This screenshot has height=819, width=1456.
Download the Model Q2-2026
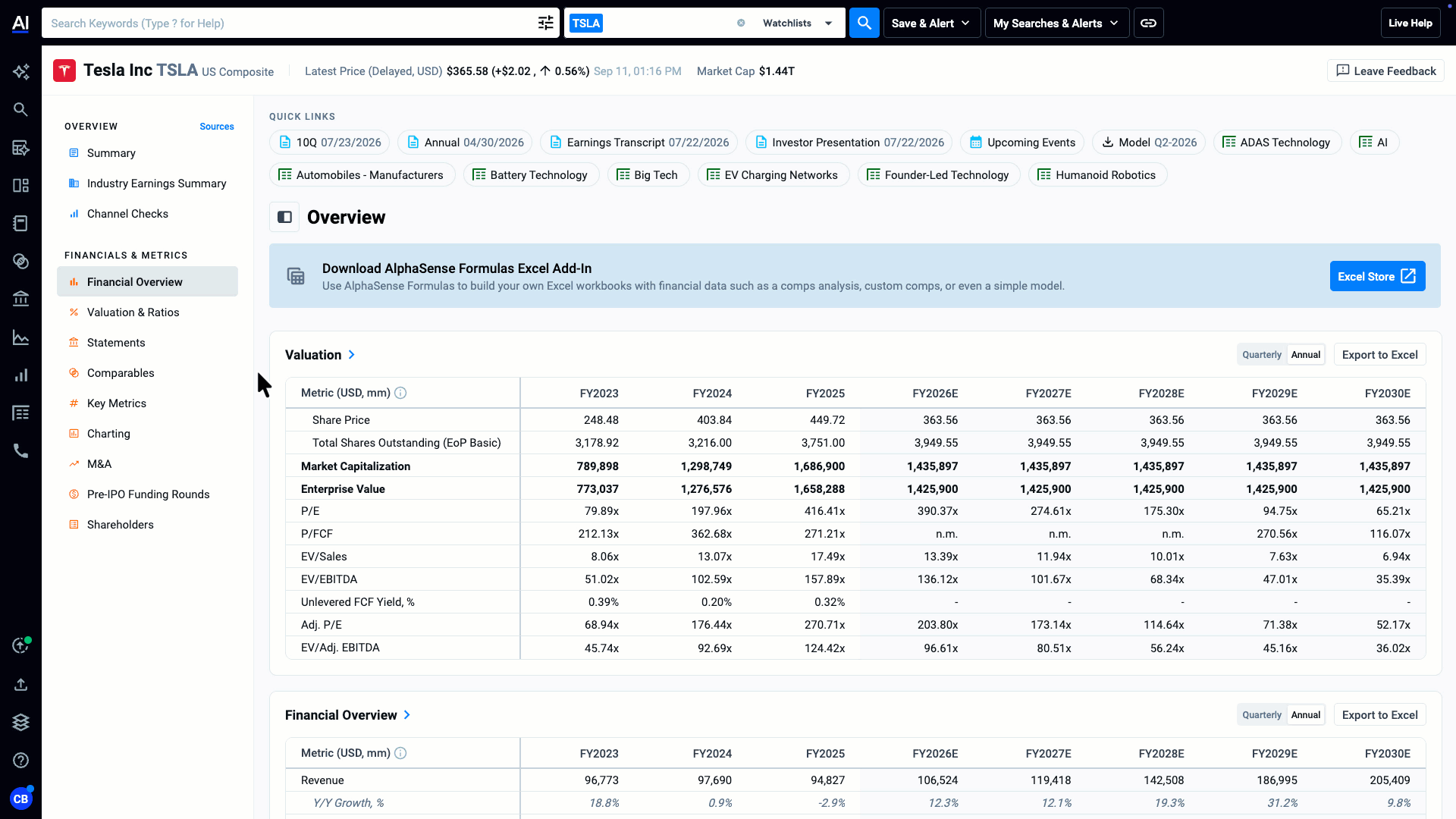click(x=1149, y=143)
